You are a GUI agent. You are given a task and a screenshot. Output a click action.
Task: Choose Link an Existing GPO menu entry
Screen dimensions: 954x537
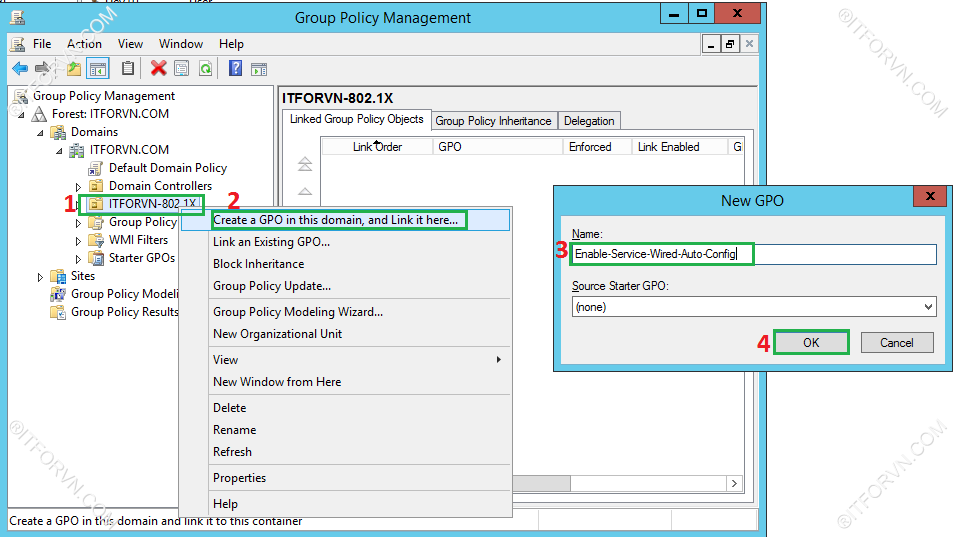tap(271, 242)
